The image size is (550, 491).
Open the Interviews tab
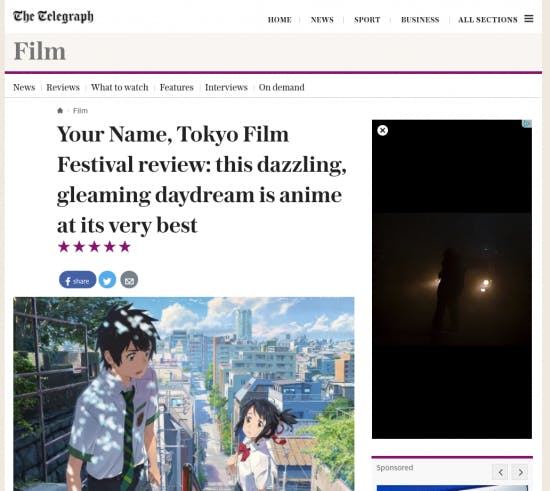tap(226, 87)
